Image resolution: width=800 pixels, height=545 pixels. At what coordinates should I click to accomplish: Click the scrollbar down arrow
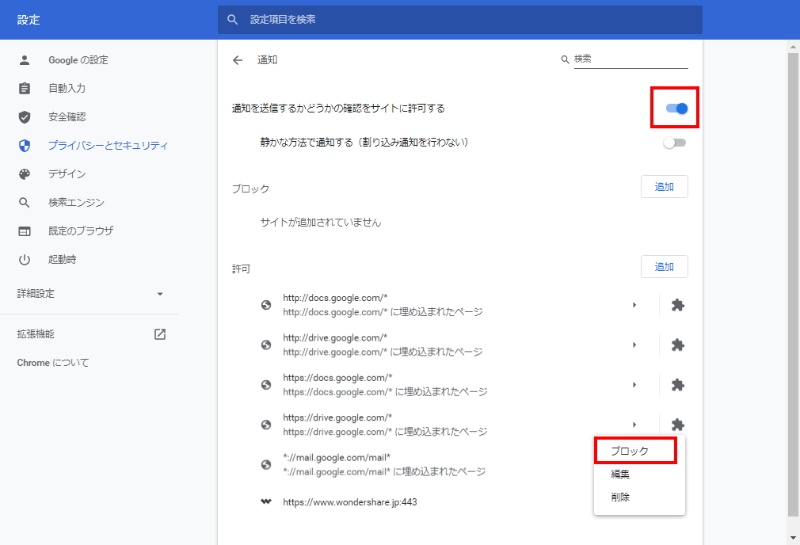[x=793, y=537]
